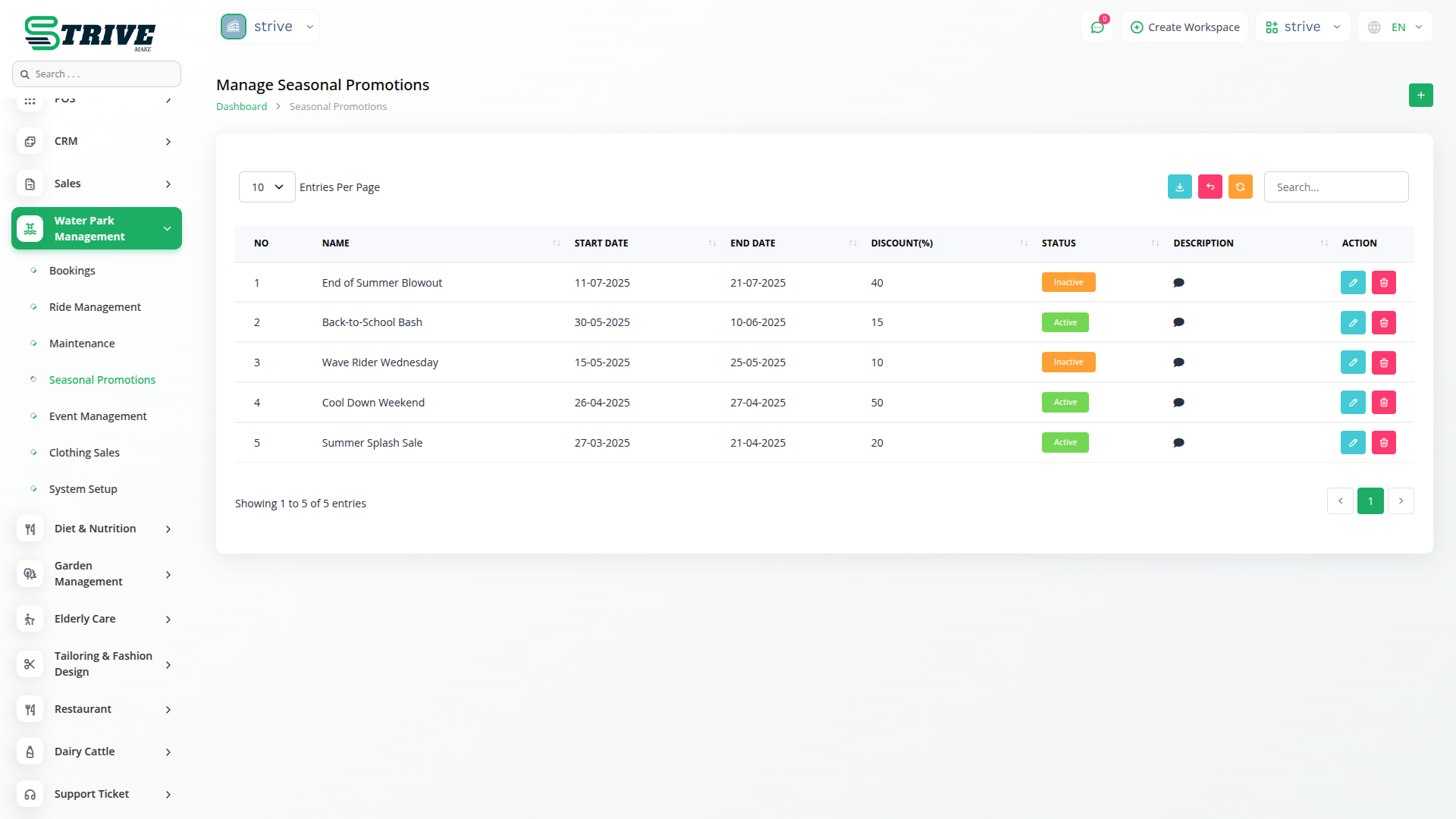Click the green add promotion plus button

pyautogui.click(x=1420, y=96)
